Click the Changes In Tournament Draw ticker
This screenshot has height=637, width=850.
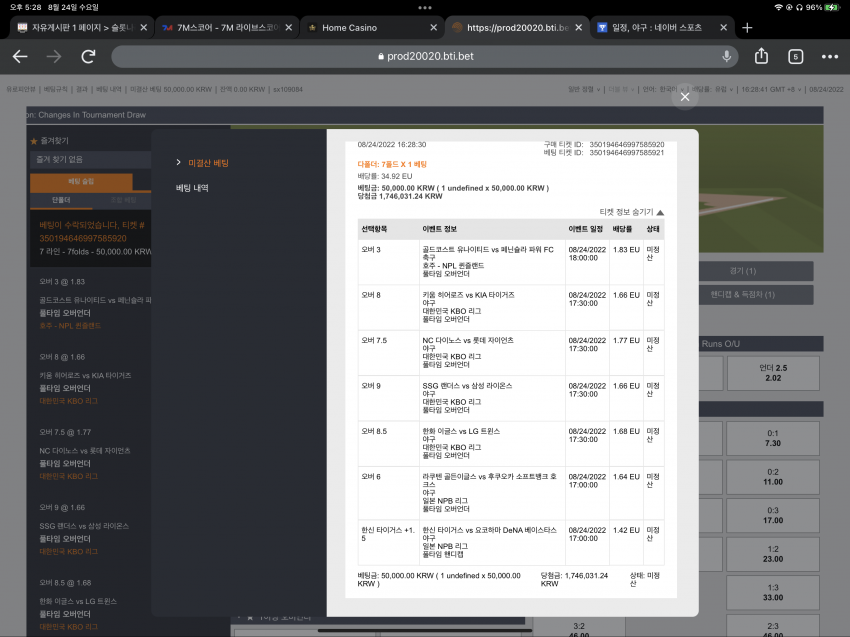coord(87,115)
